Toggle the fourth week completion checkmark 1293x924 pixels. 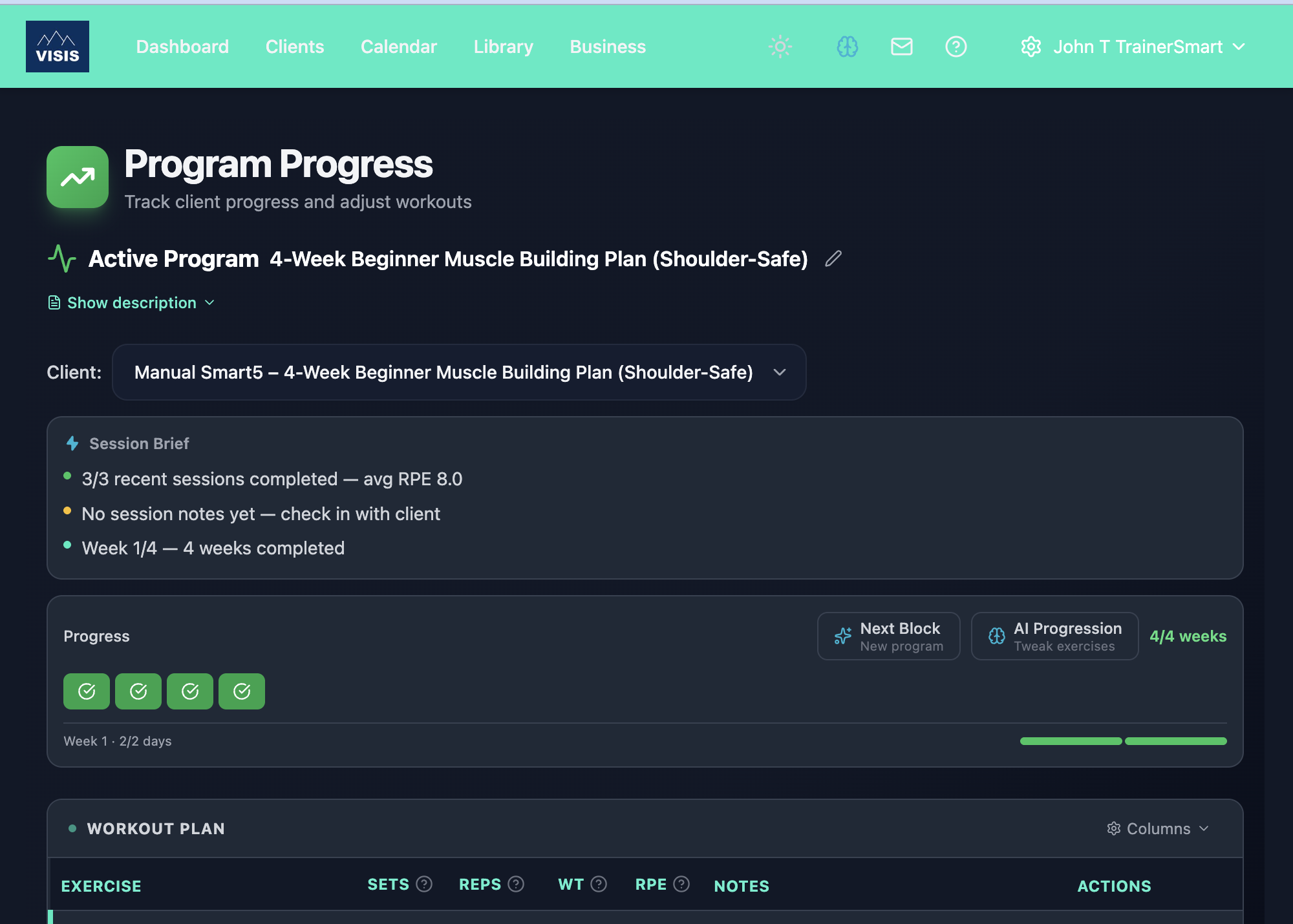point(241,691)
